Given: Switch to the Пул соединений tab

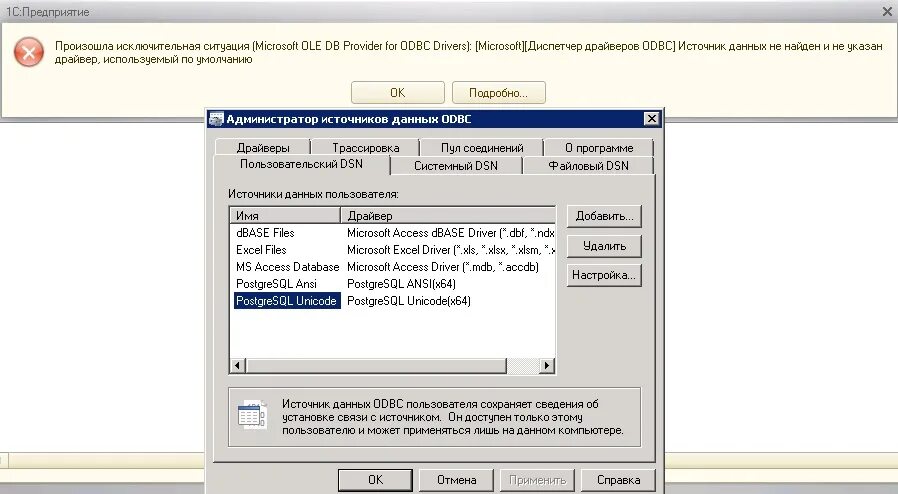Looking at the screenshot, I should 482,148.
